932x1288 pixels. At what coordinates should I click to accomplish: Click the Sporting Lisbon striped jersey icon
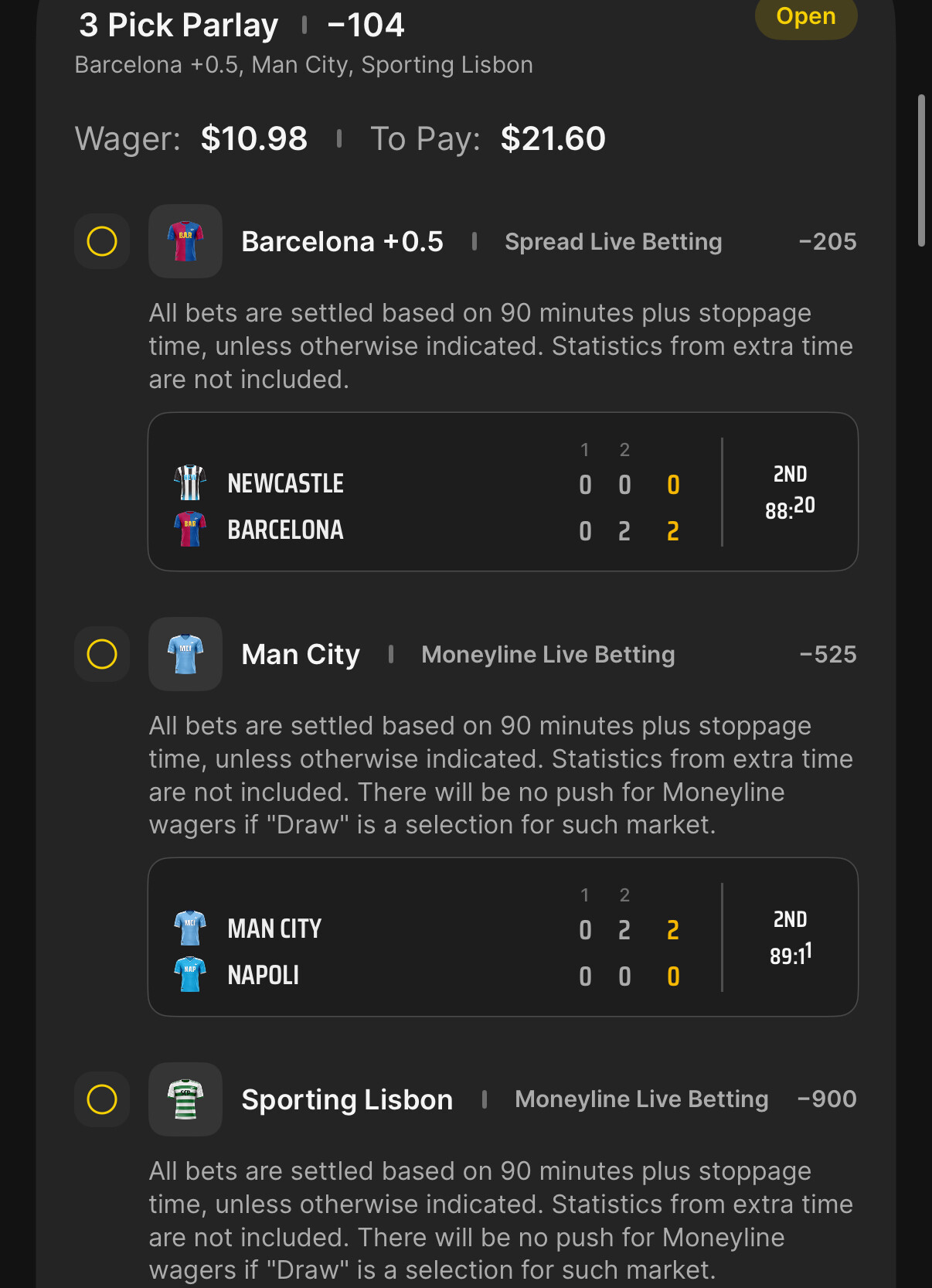185,1099
